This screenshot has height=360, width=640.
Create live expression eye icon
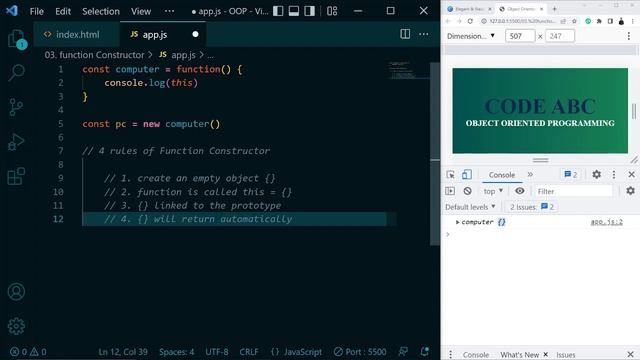[519, 191]
